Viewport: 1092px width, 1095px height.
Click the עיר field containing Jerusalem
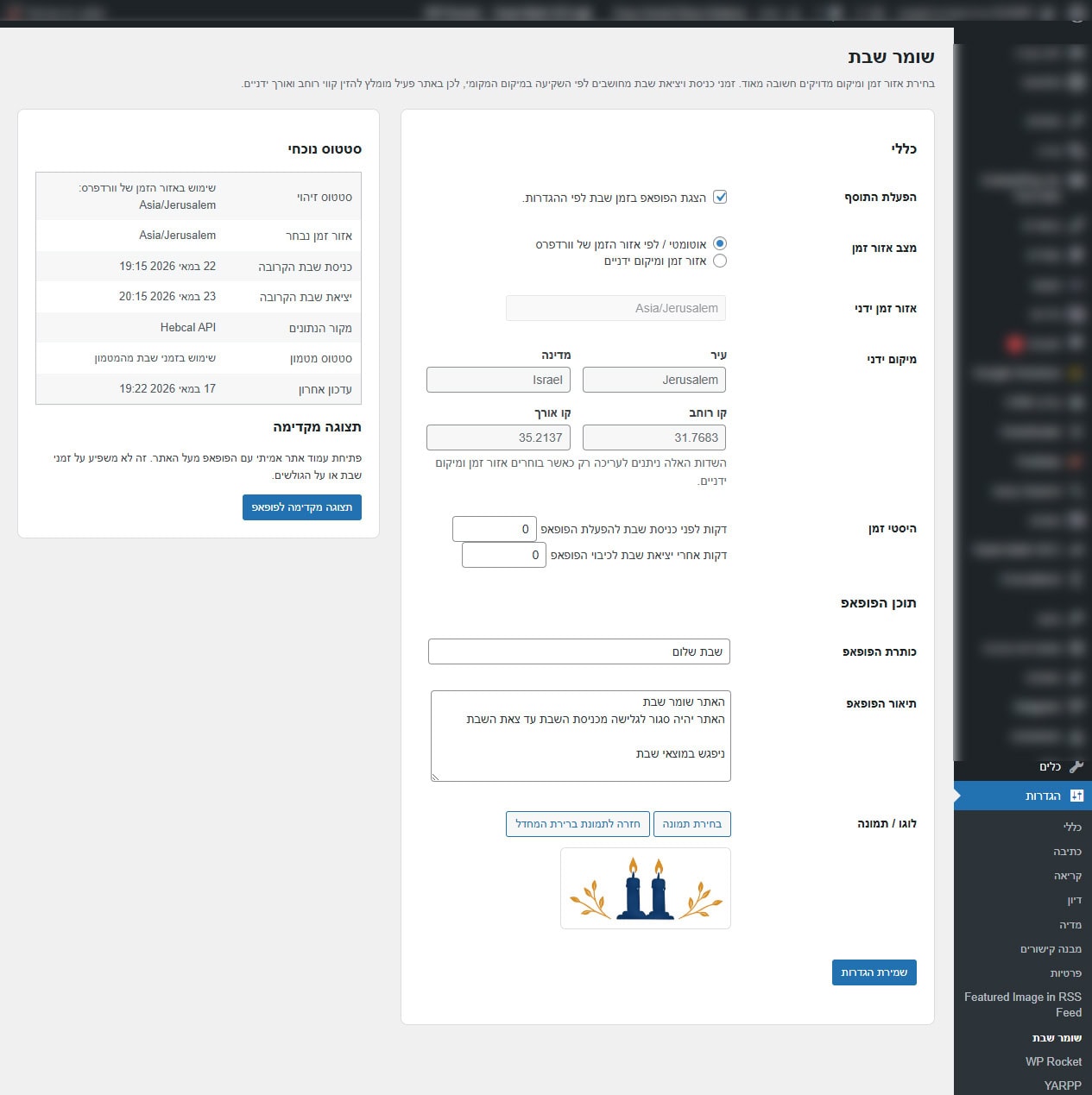point(654,380)
